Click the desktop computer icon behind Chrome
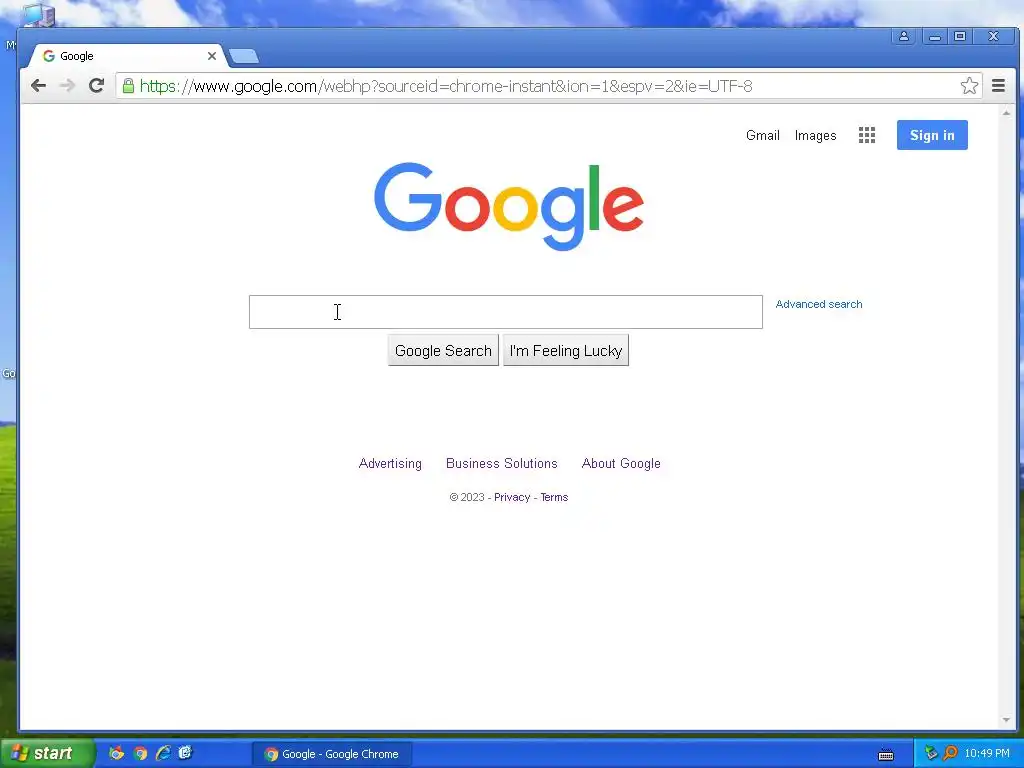The image size is (1024, 768). point(39,14)
